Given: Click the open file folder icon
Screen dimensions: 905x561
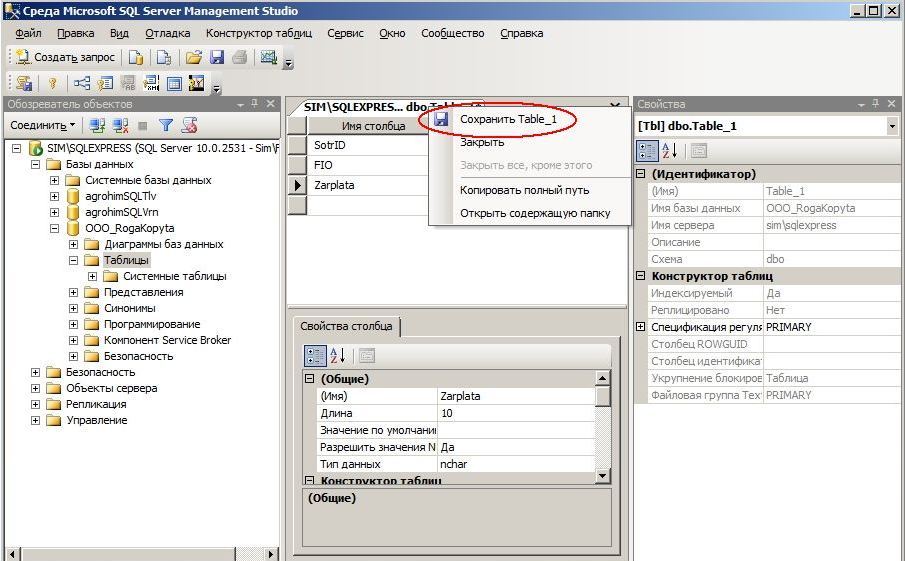Looking at the screenshot, I should pos(194,57).
